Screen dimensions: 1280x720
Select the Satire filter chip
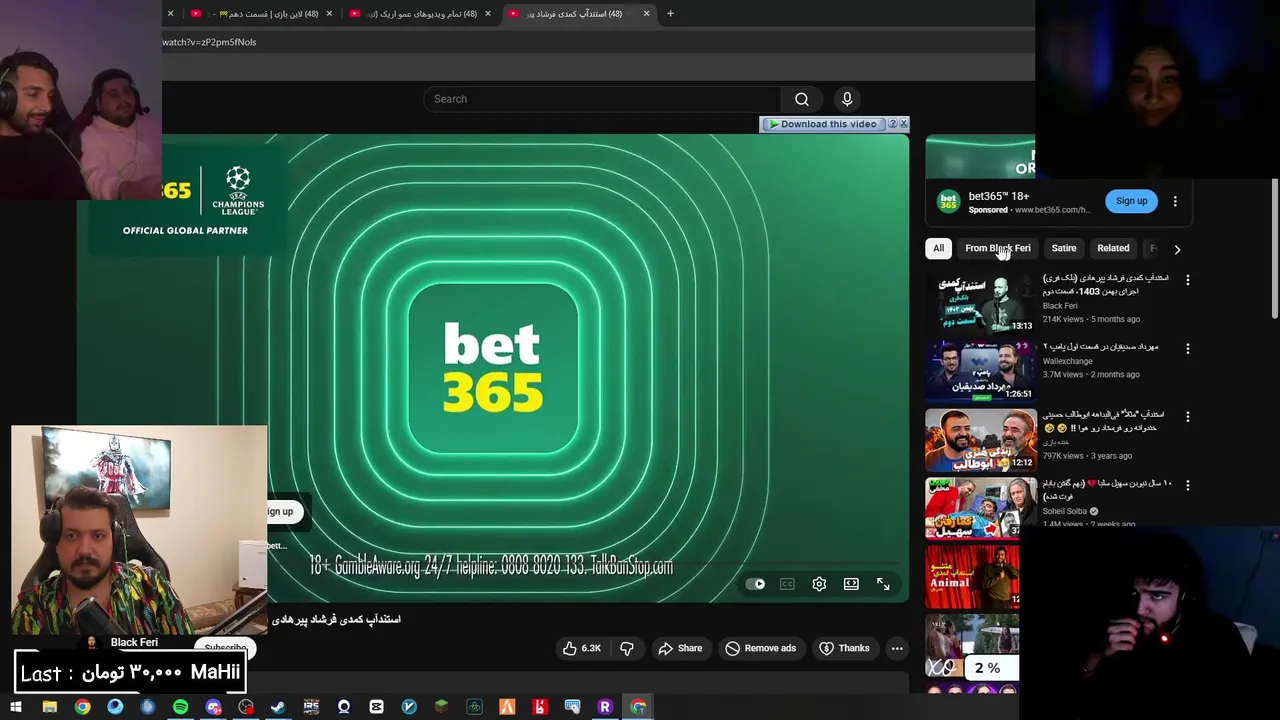1064,248
